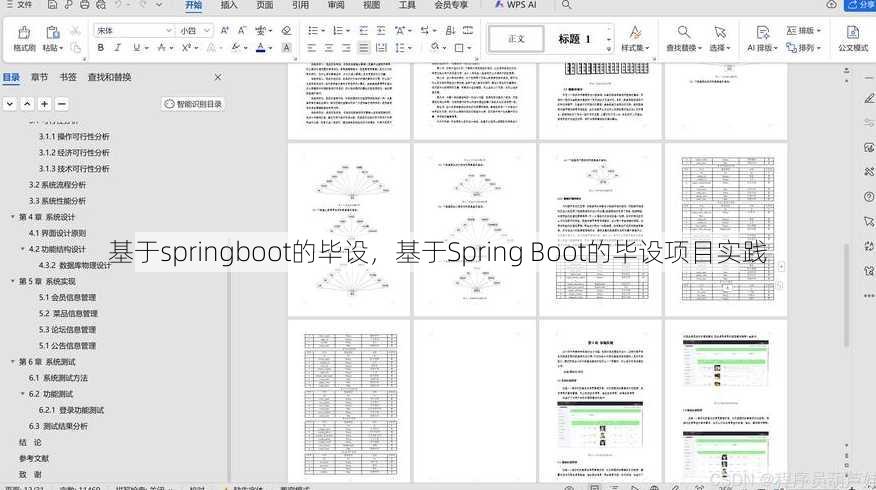Go to outline entry 5.2 菜品信息管理
This screenshot has width=876, height=490.
pos(68,313)
